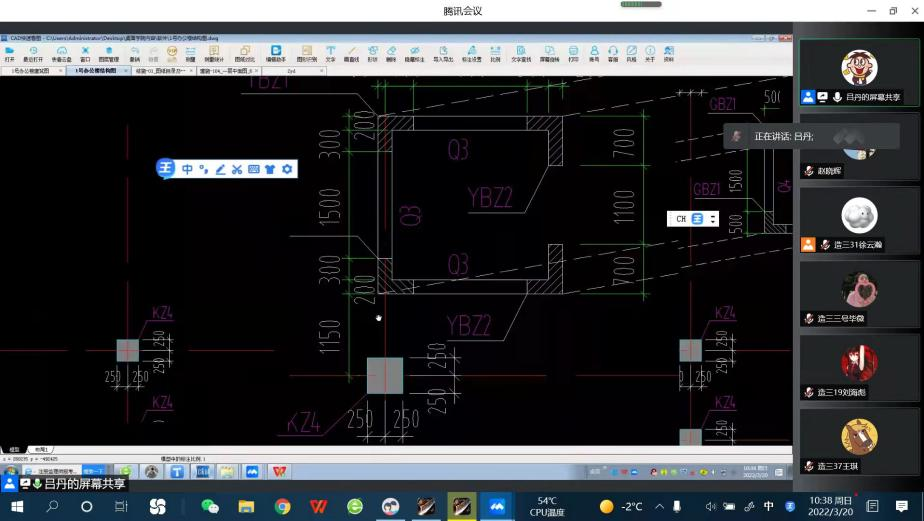Click the 打印 print tool

tap(573, 54)
